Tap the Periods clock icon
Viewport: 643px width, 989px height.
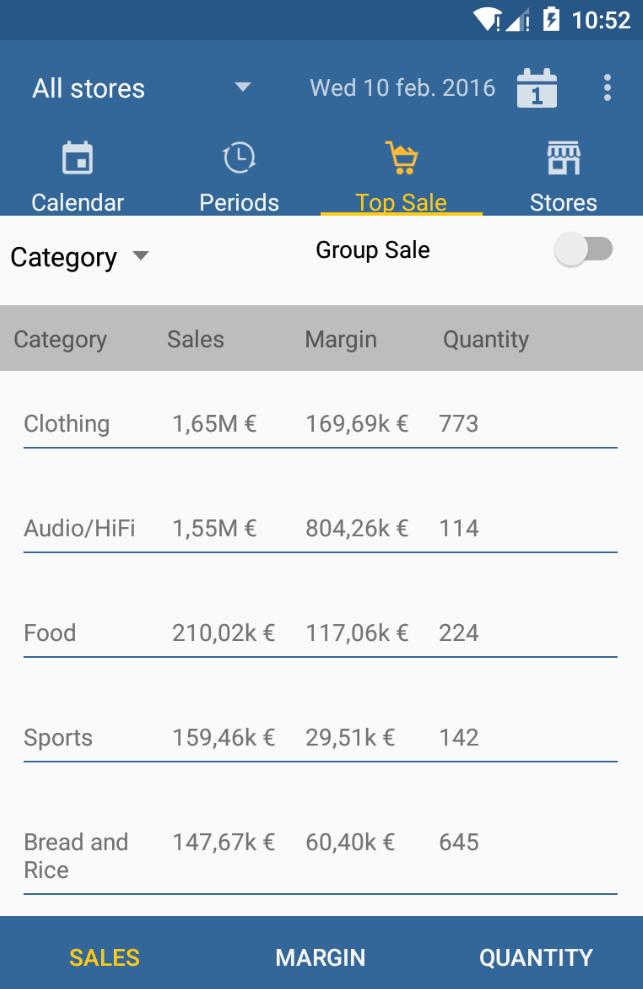pos(239,158)
